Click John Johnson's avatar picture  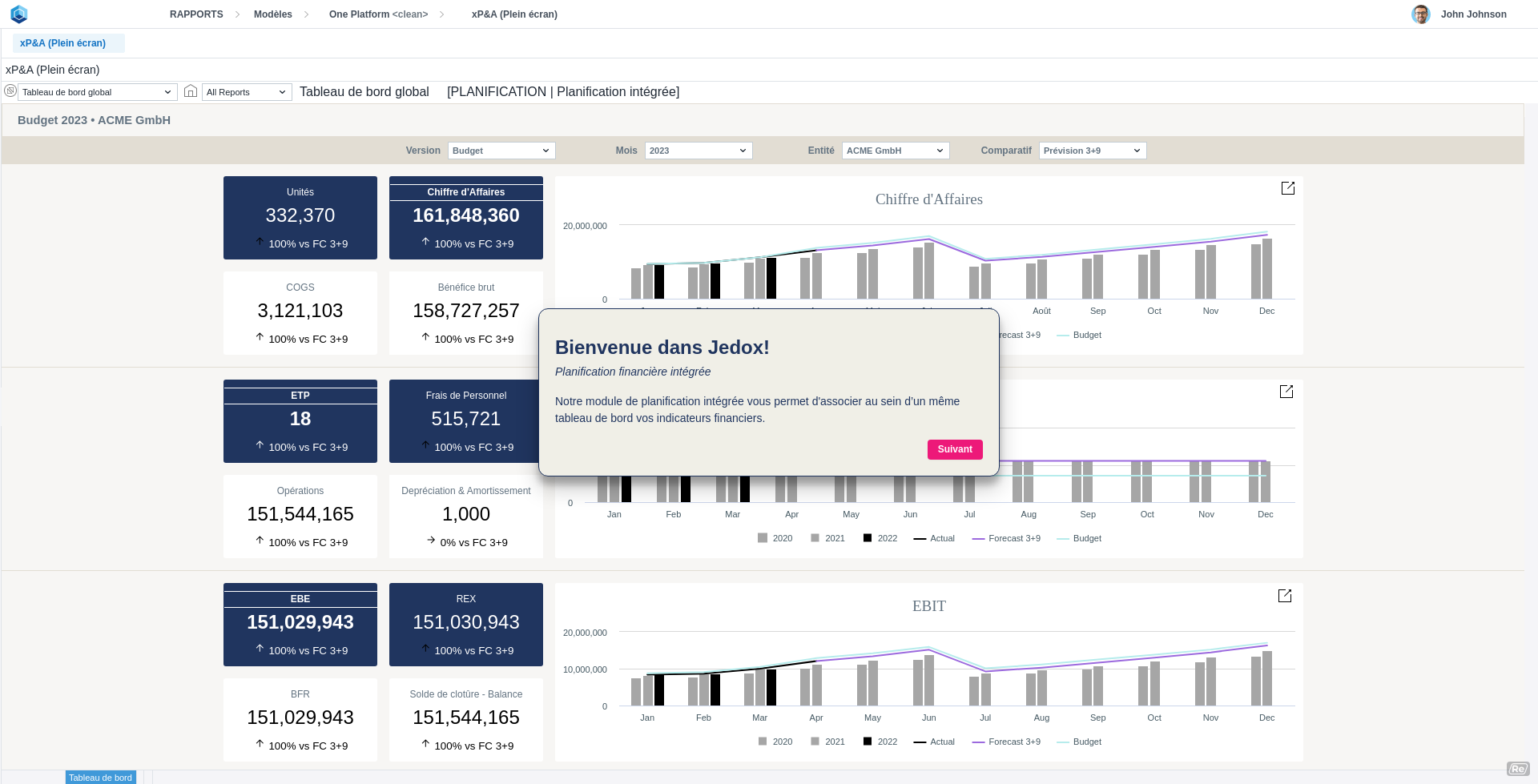click(x=1420, y=14)
